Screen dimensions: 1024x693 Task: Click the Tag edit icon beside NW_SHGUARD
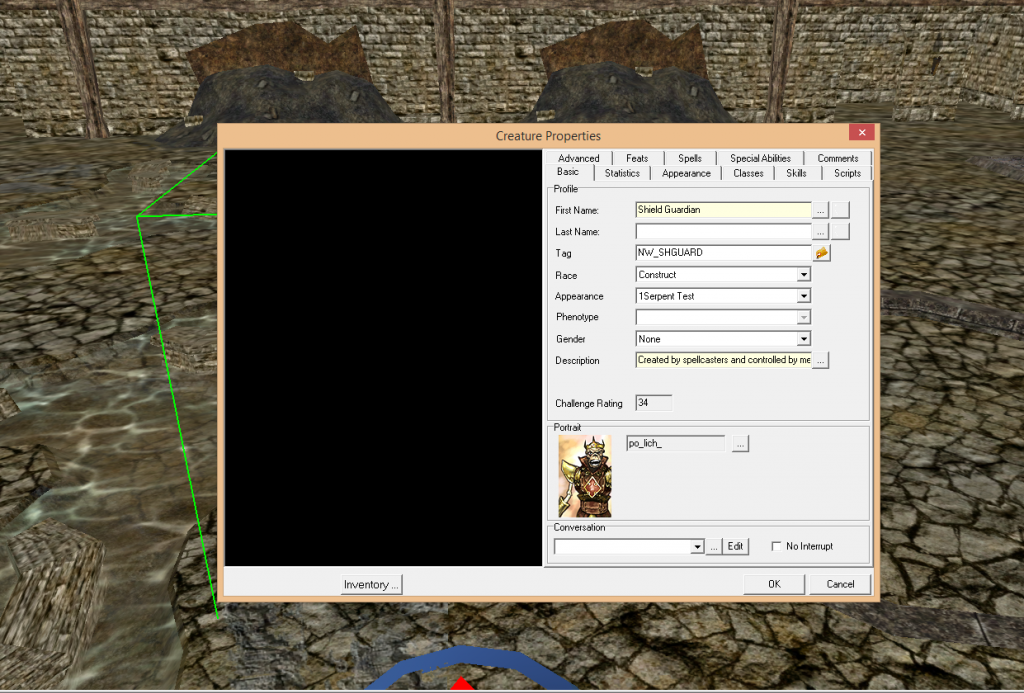coord(820,253)
